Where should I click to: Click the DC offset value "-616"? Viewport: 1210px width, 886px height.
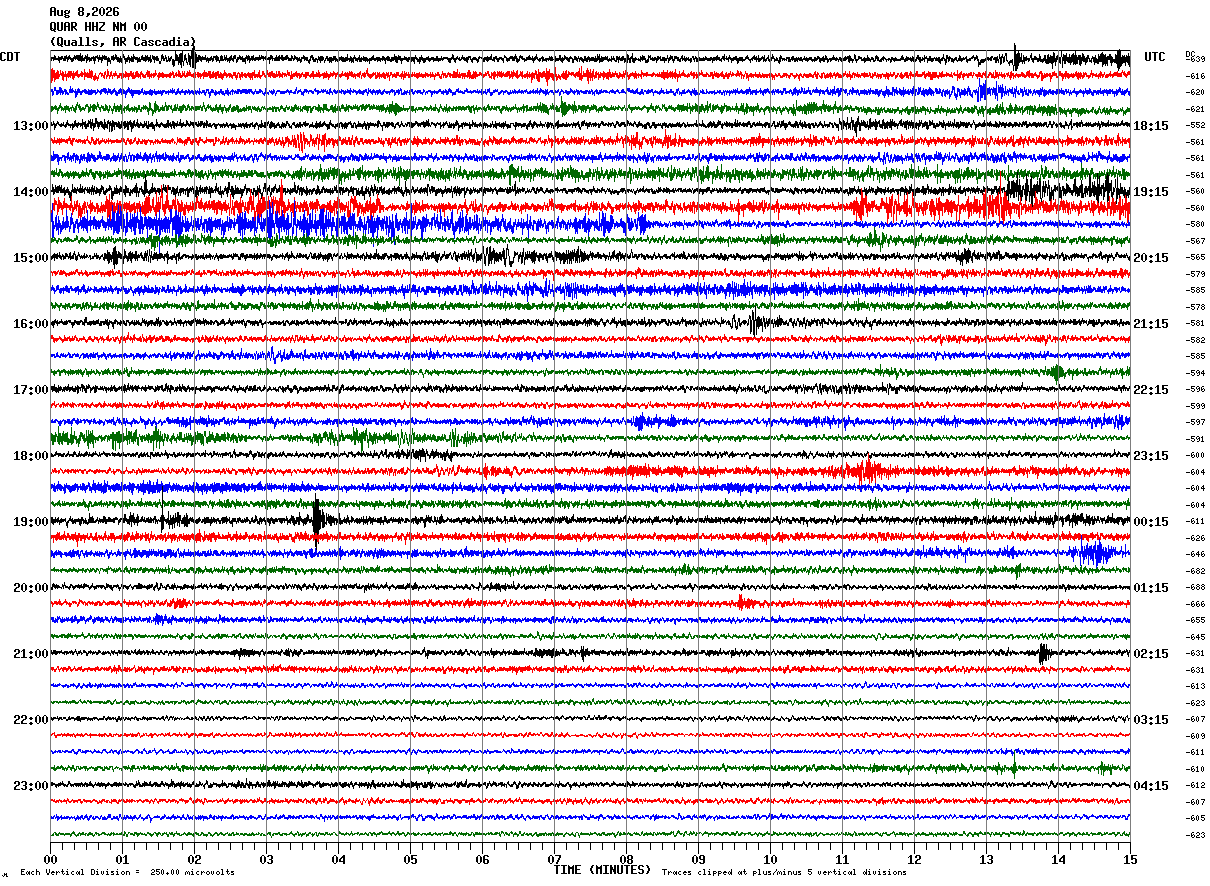pos(1195,76)
